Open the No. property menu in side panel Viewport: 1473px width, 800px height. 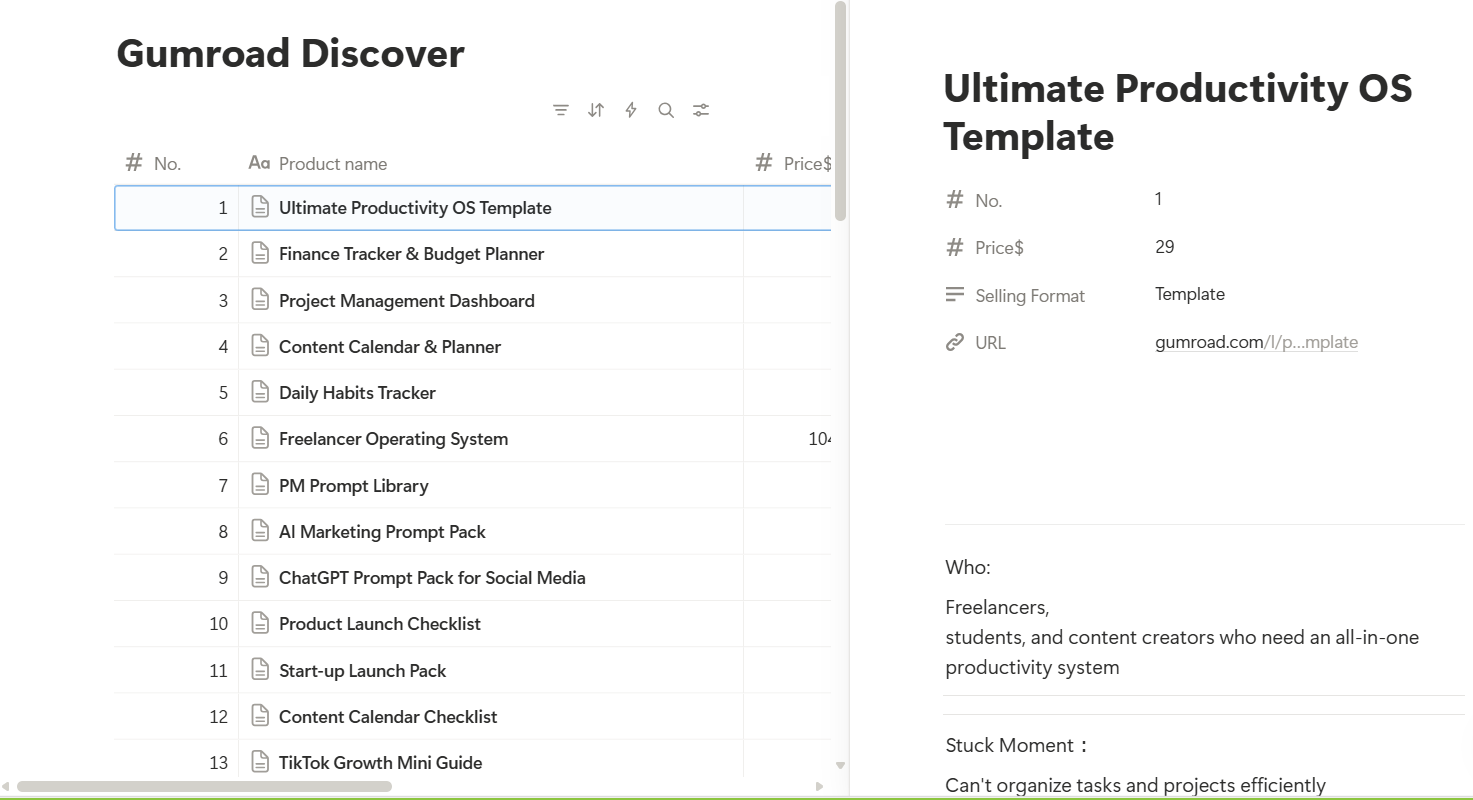click(x=988, y=199)
